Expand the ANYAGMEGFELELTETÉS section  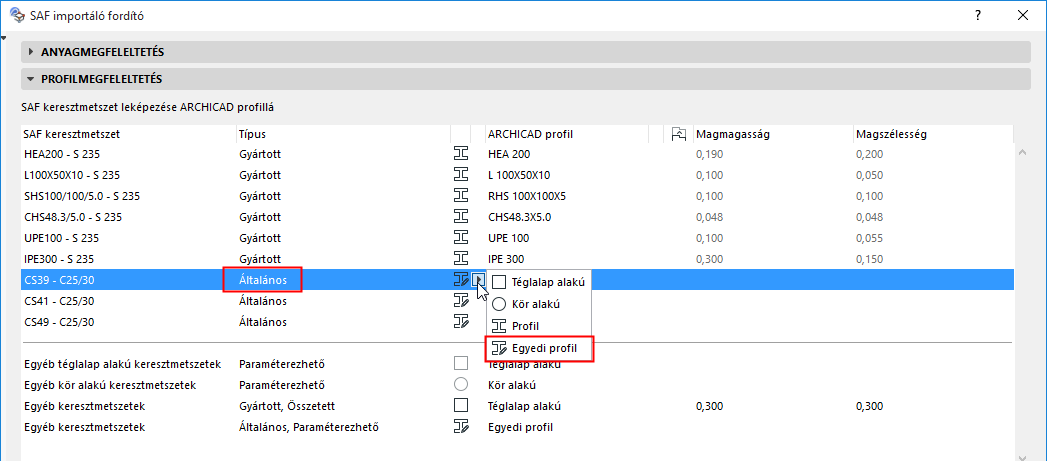click(31, 51)
